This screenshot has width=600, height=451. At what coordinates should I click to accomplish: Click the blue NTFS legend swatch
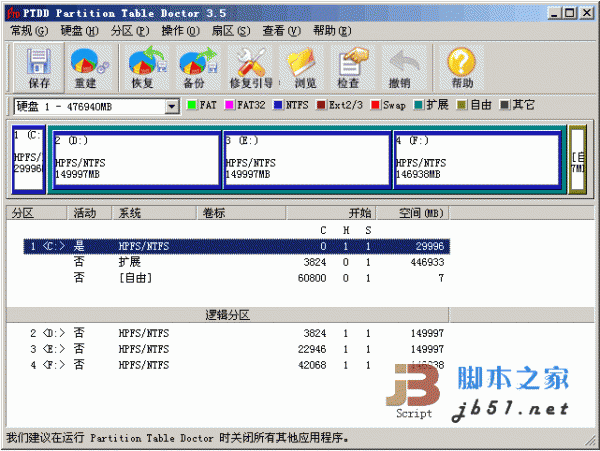(x=278, y=105)
